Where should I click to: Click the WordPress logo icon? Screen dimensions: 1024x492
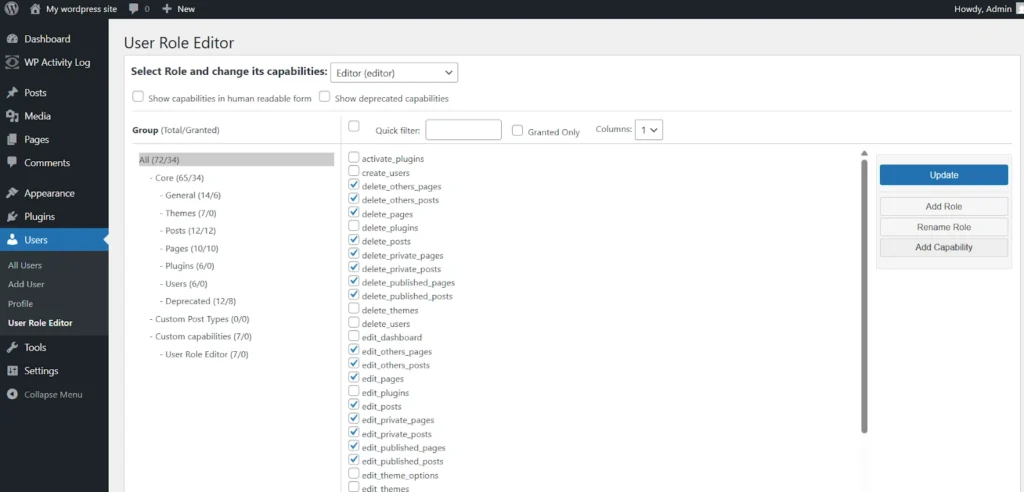coord(12,9)
